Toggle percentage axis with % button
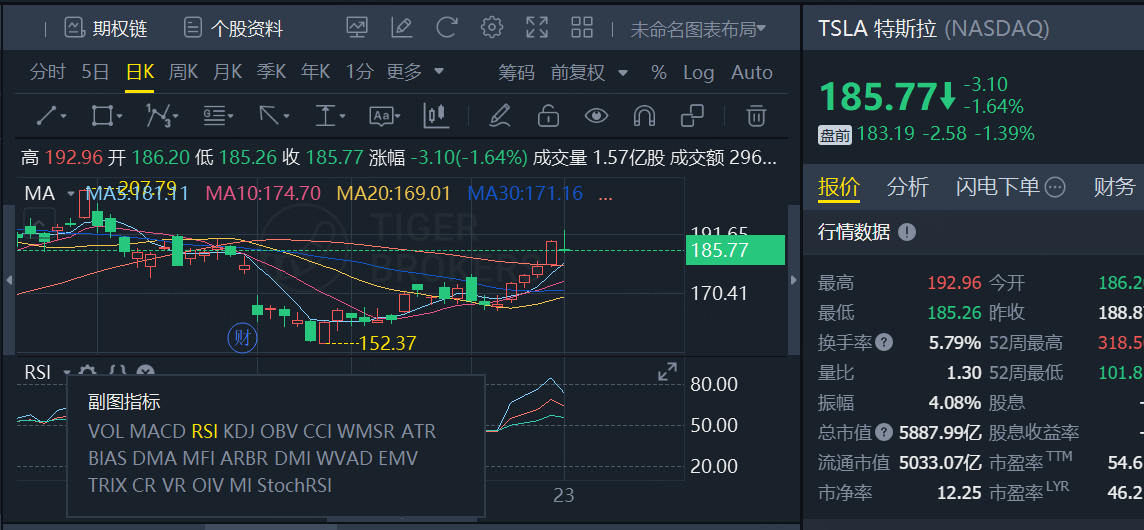The height and width of the screenshot is (530, 1144). 659,73
